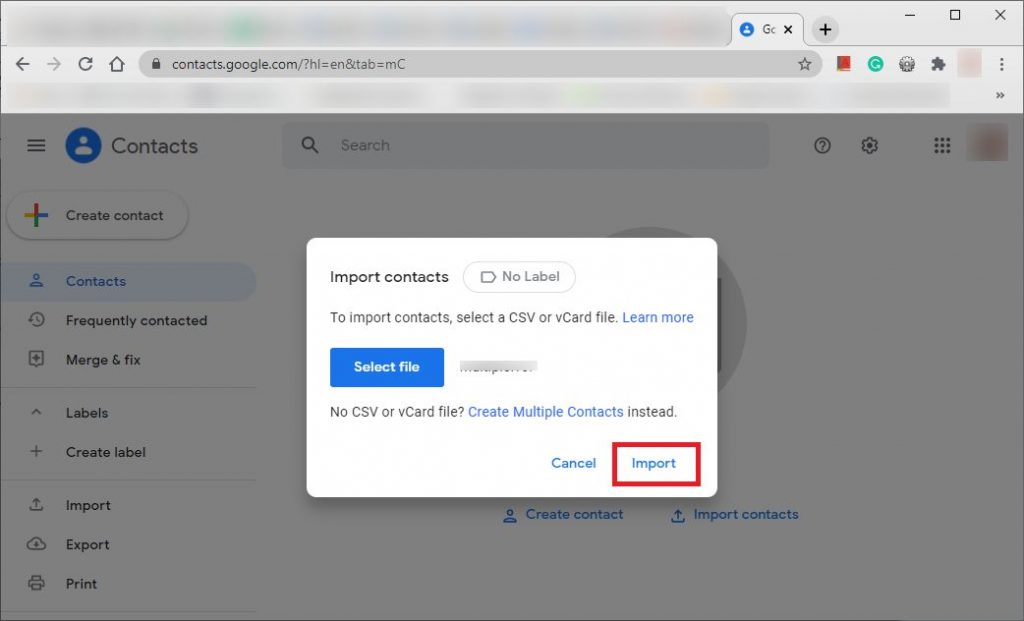Select Export from the sidebar
The height and width of the screenshot is (621, 1024).
point(88,544)
